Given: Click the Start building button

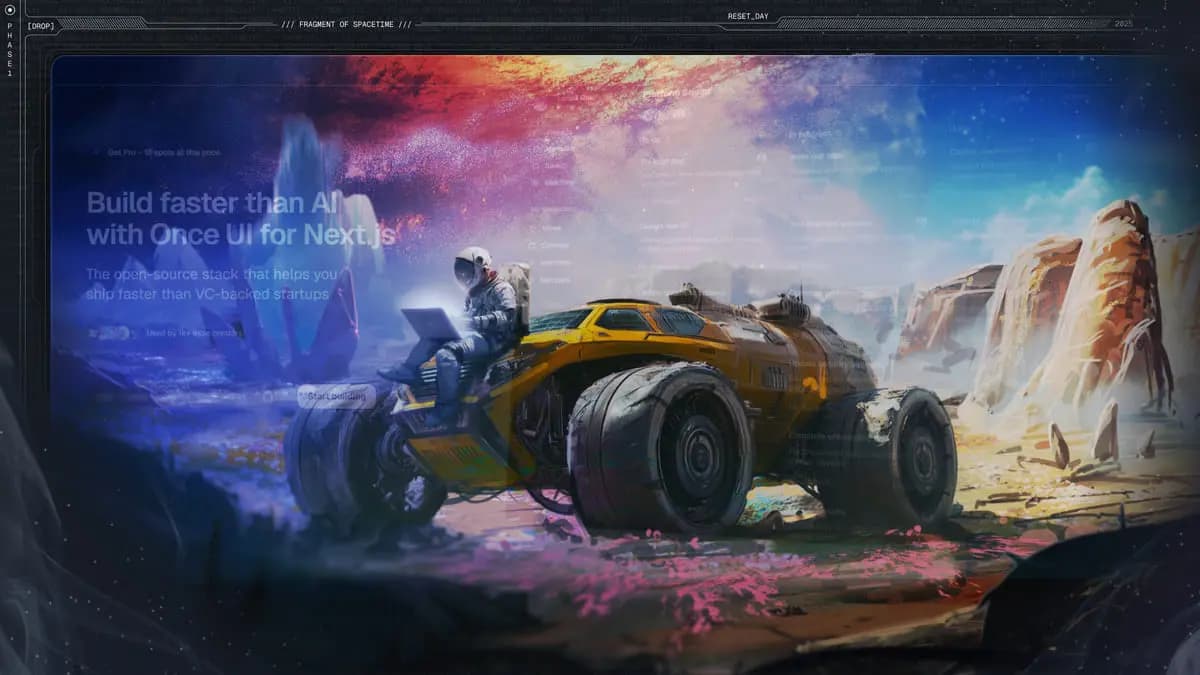Looking at the screenshot, I should tap(337, 397).
